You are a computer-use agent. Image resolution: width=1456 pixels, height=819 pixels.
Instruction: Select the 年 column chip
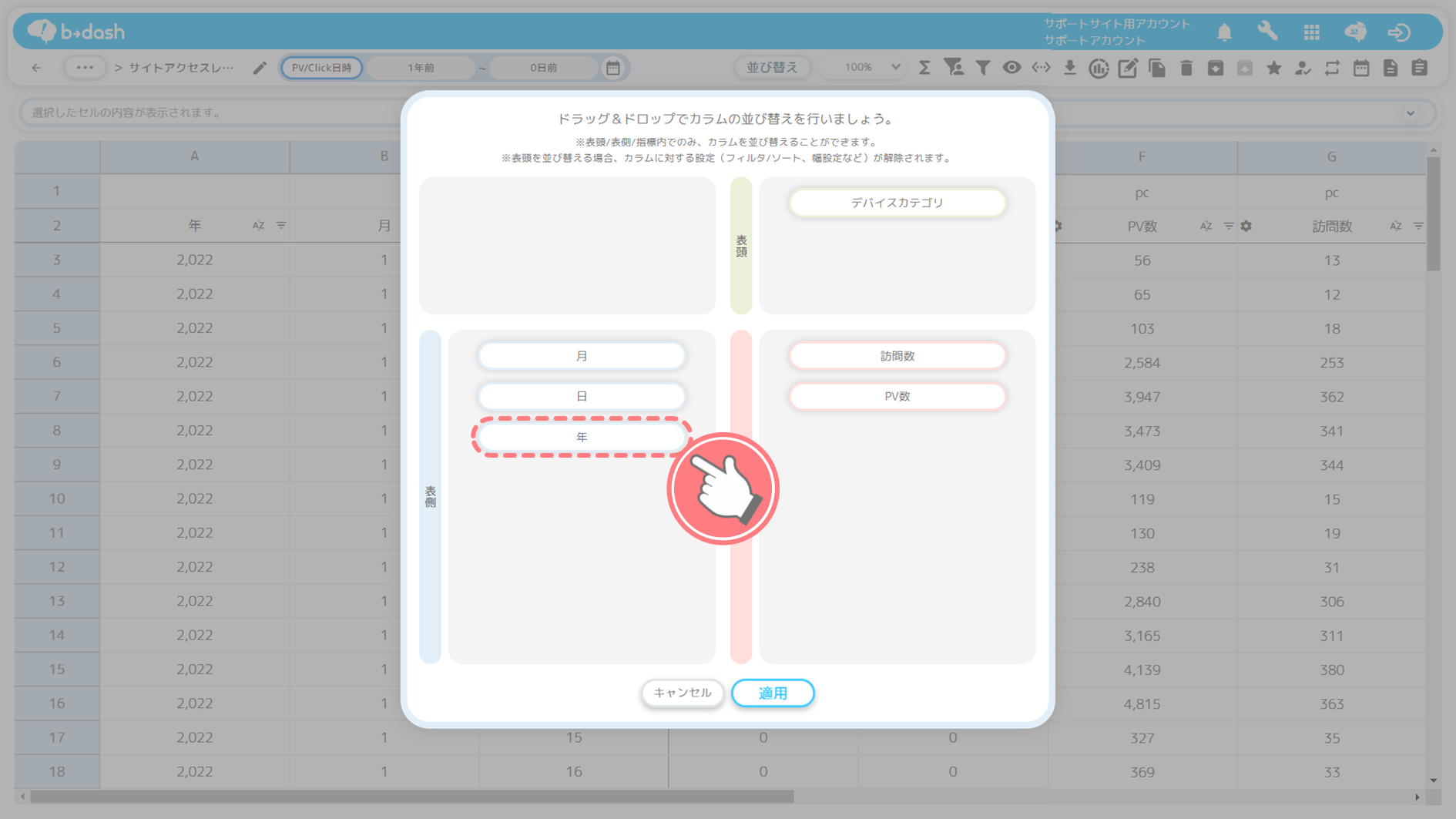pyautogui.click(x=582, y=437)
